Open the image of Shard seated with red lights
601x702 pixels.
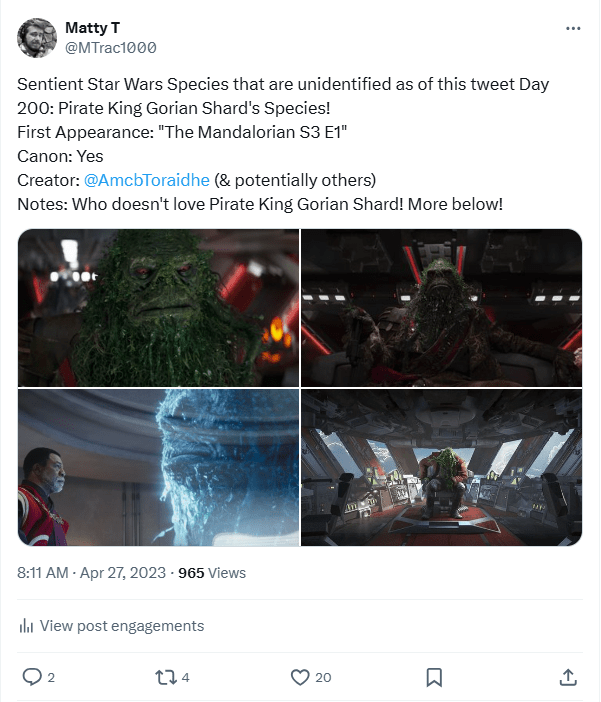441,308
